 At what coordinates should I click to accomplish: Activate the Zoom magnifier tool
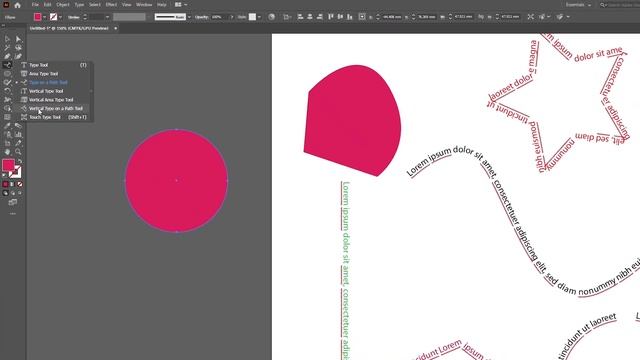(18, 152)
